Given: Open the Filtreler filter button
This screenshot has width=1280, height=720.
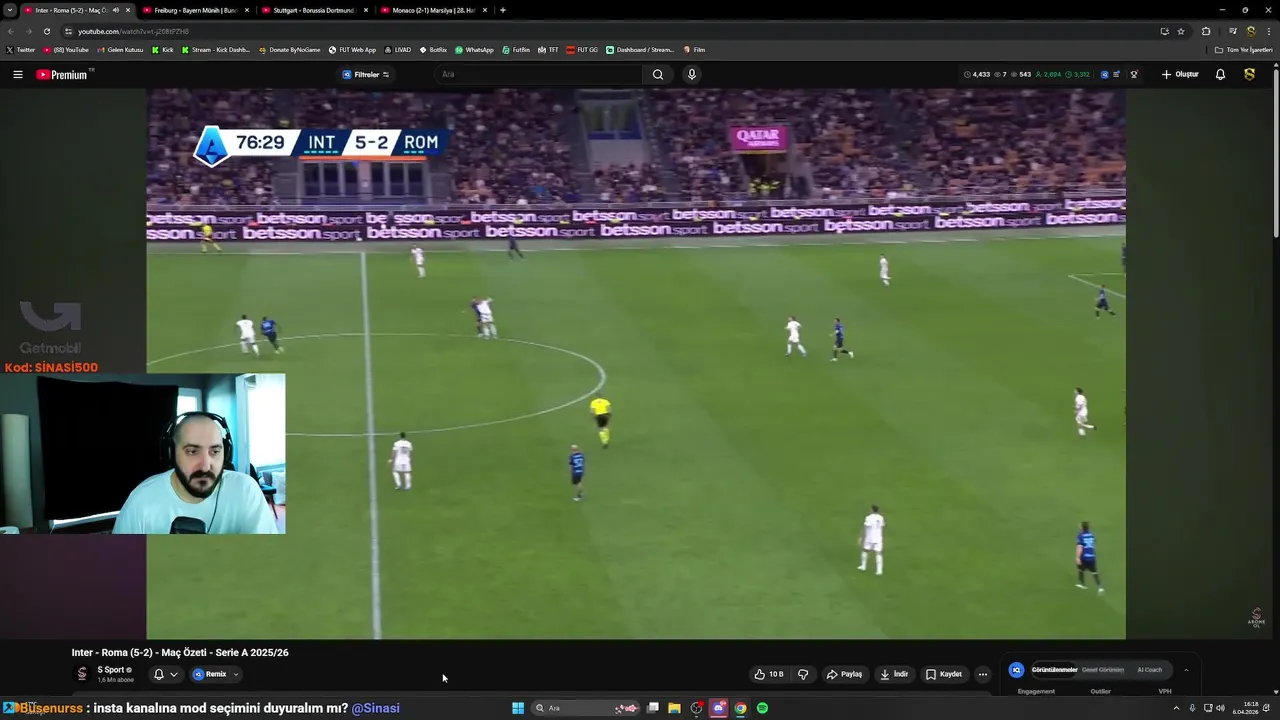Looking at the screenshot, I should [x=366, y=74].
